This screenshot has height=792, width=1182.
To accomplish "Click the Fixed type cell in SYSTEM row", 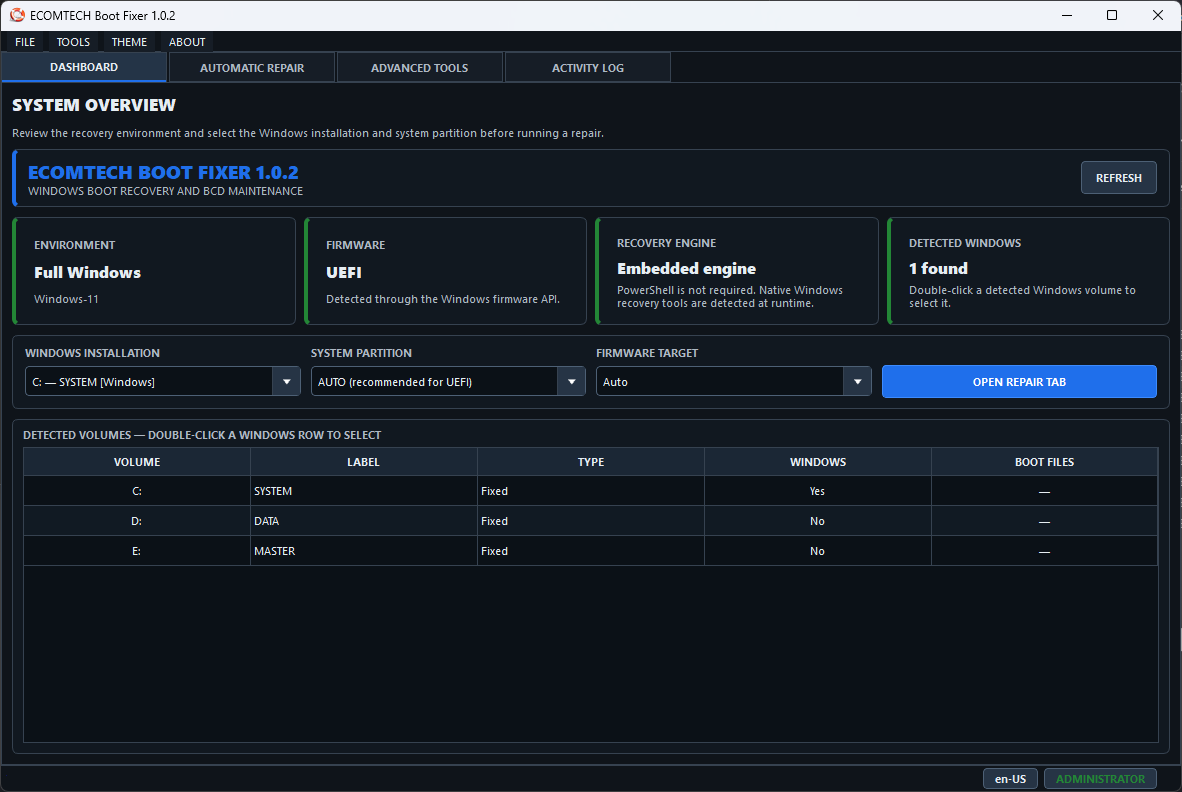I will pyautogui.click(x=591, y=491).
